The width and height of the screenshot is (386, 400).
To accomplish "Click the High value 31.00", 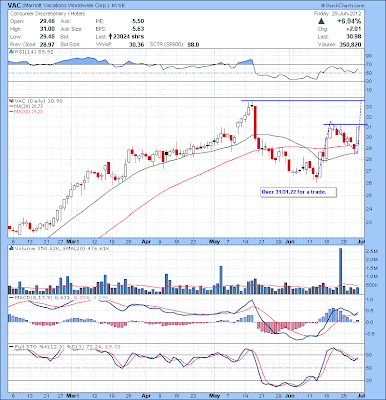I will point(47,29).
